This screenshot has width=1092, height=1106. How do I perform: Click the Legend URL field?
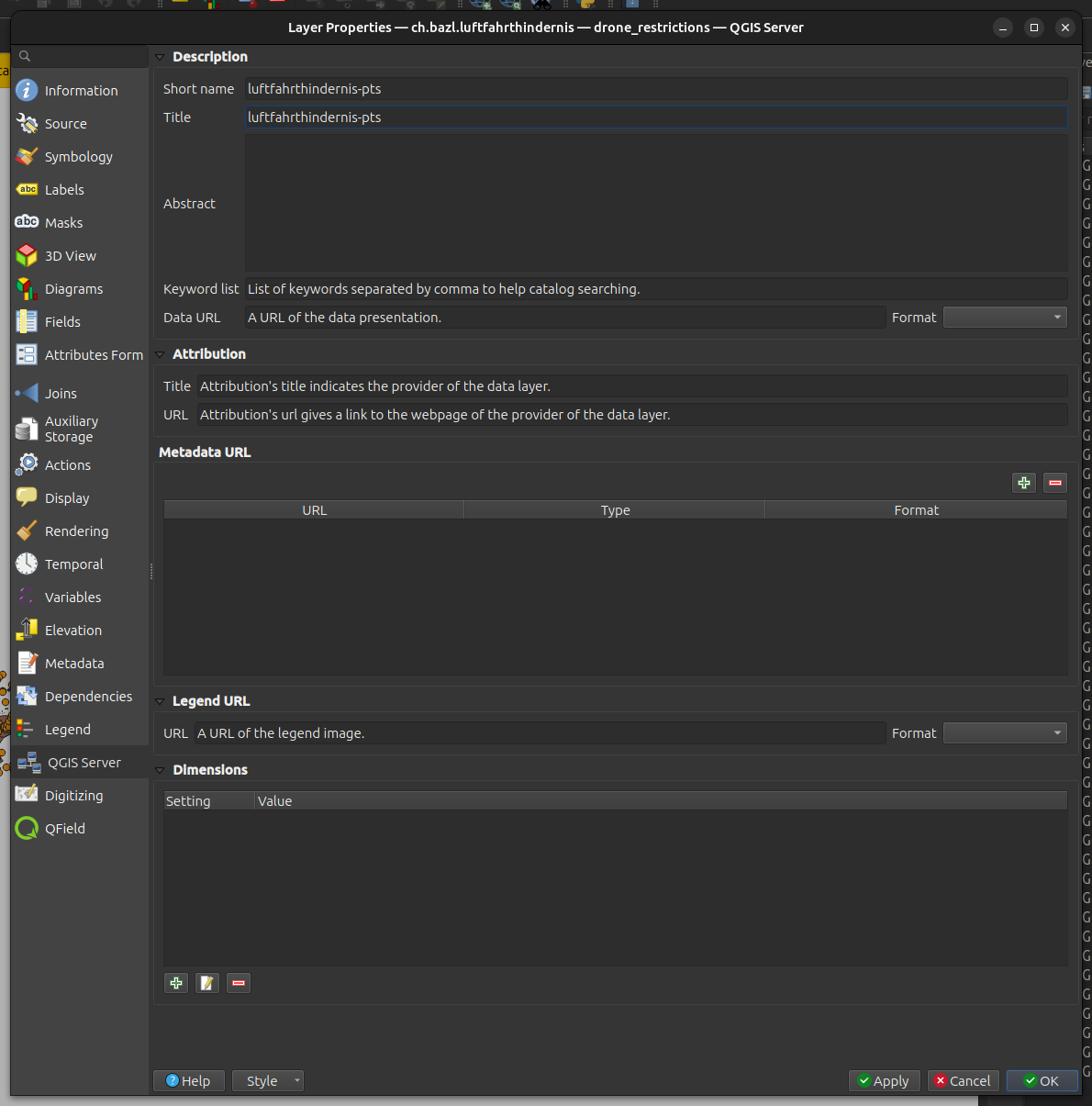click(x=540, y=733)
